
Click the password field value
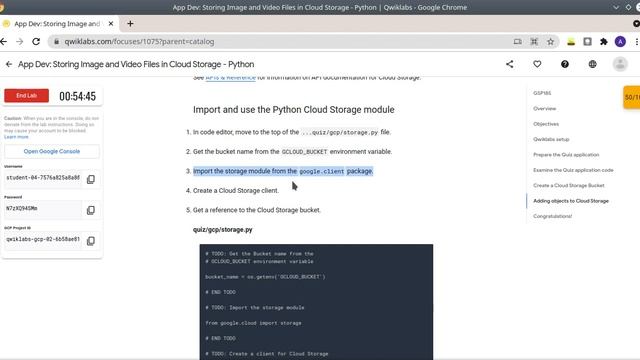(x=43, y=209)
